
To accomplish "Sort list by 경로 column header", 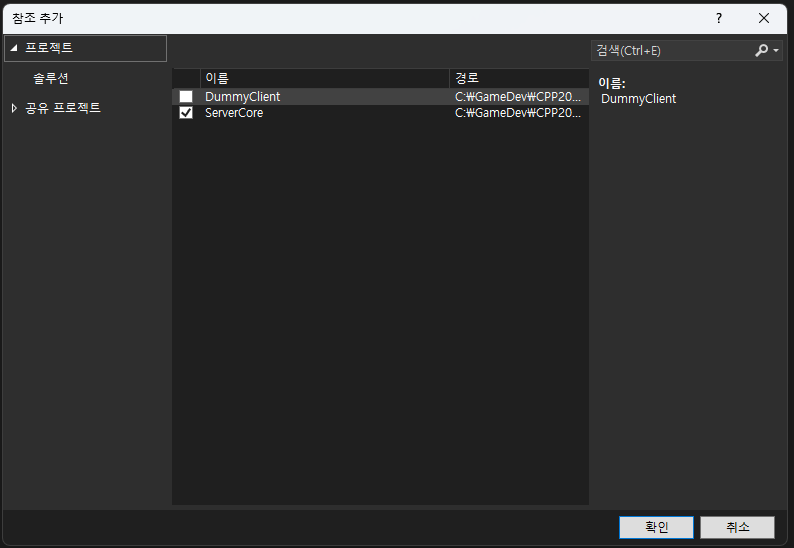I will [519, 79].
